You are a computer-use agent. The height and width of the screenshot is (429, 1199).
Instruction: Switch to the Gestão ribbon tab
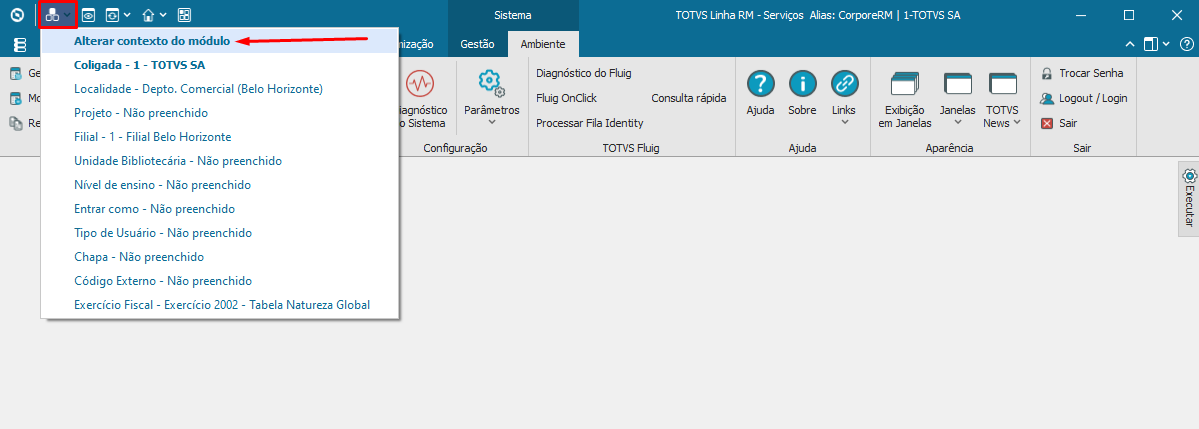click(477, 44)
